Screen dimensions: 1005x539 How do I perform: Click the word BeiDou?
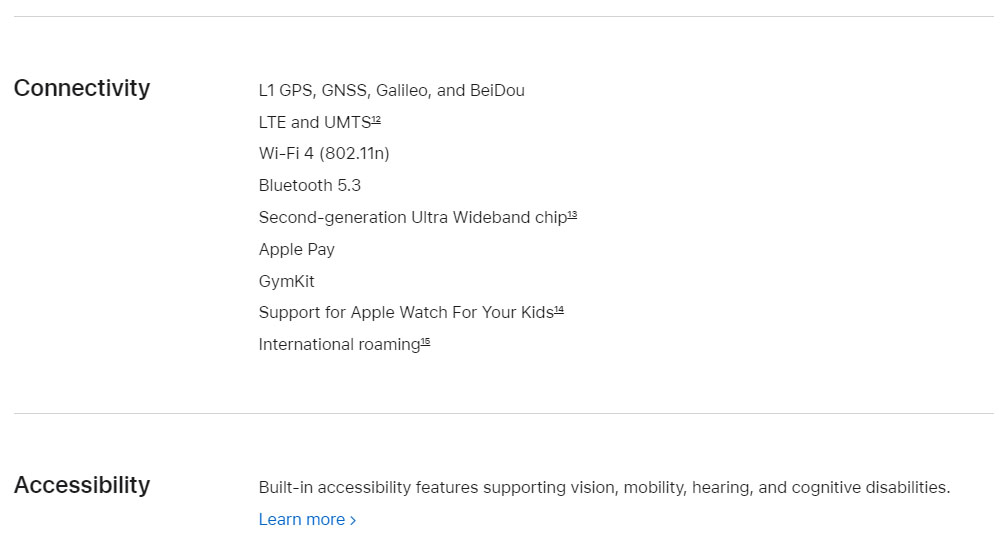pyautogui.click(x=497, y=90)
